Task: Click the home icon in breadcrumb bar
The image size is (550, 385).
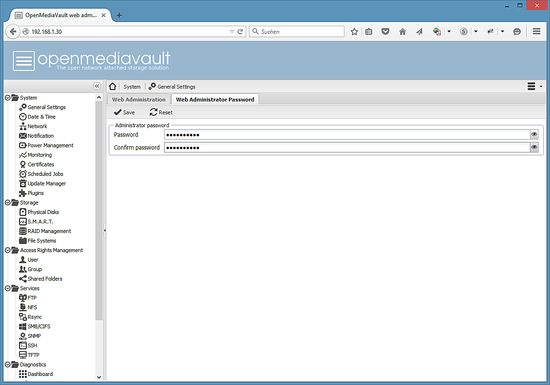Action: coord(113,86)
